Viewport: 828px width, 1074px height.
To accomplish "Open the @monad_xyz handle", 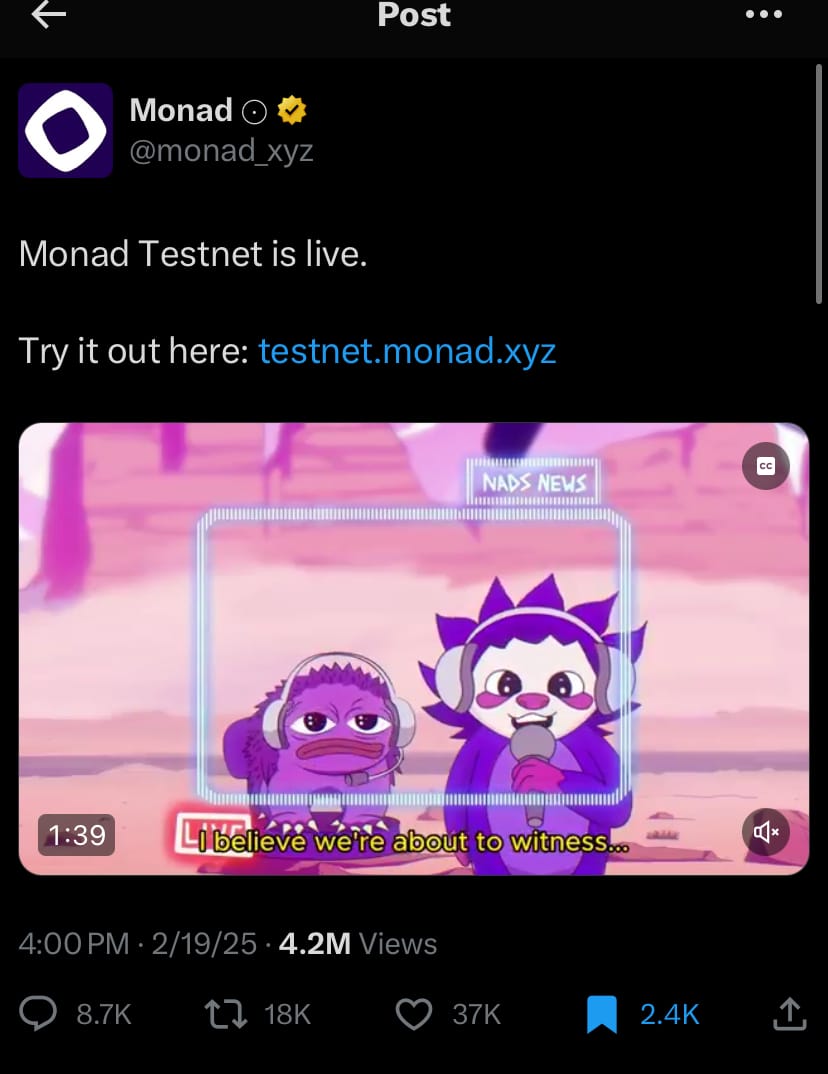I will click(221, 150).
